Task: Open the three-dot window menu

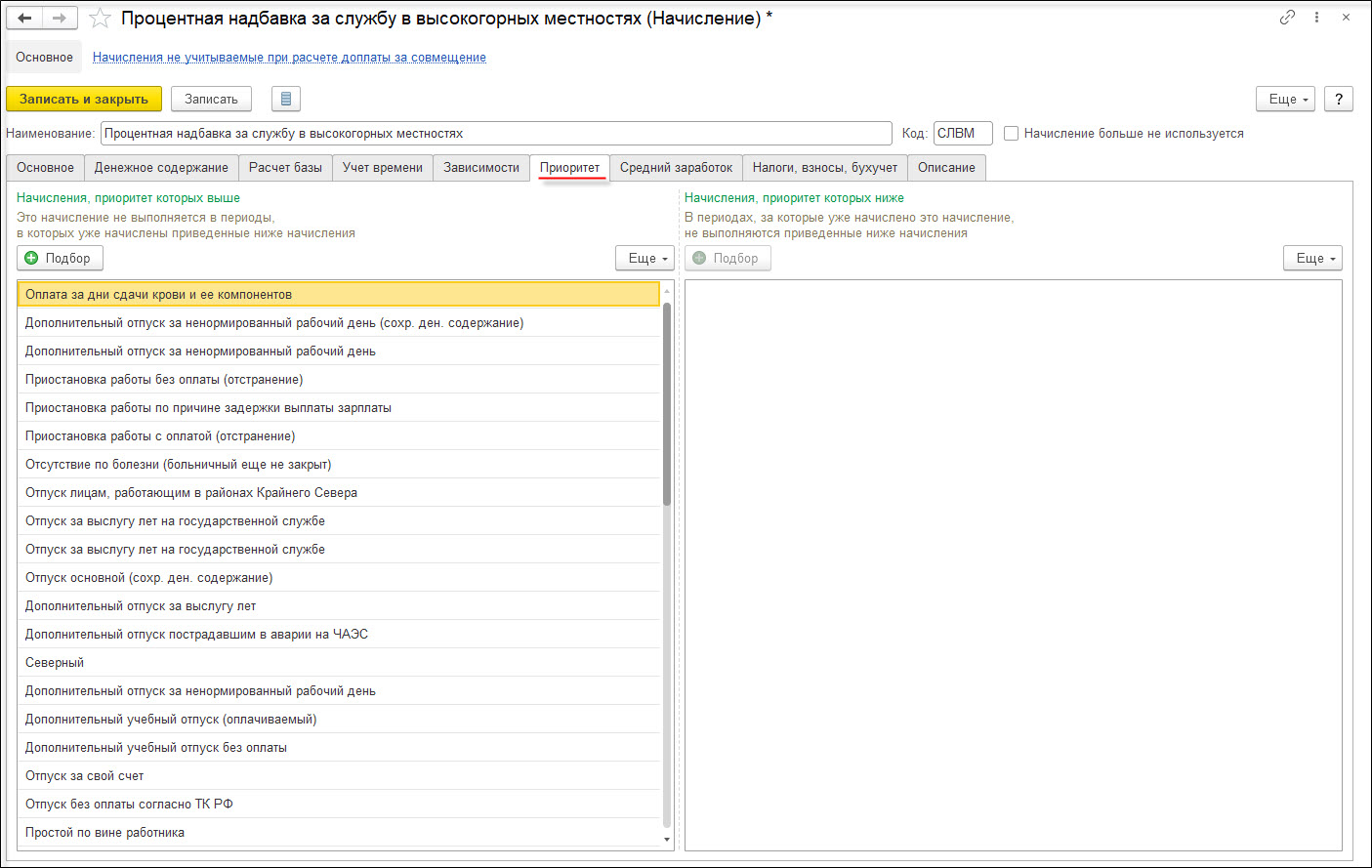Action: click(x=1316, y=18)
